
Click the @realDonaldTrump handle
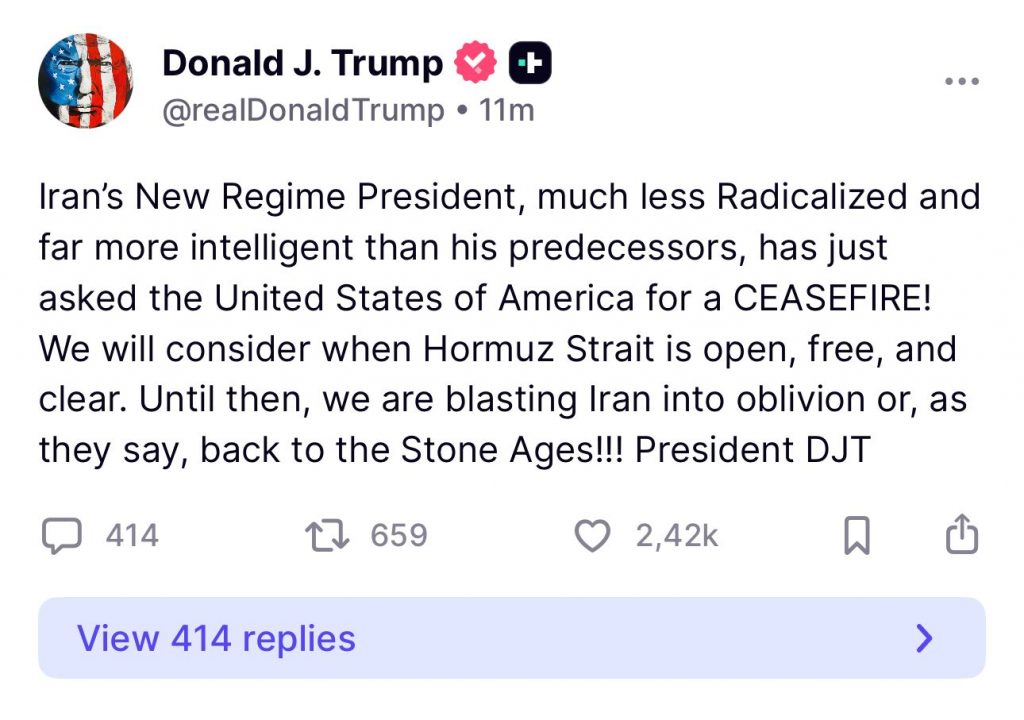pos(303,110)
